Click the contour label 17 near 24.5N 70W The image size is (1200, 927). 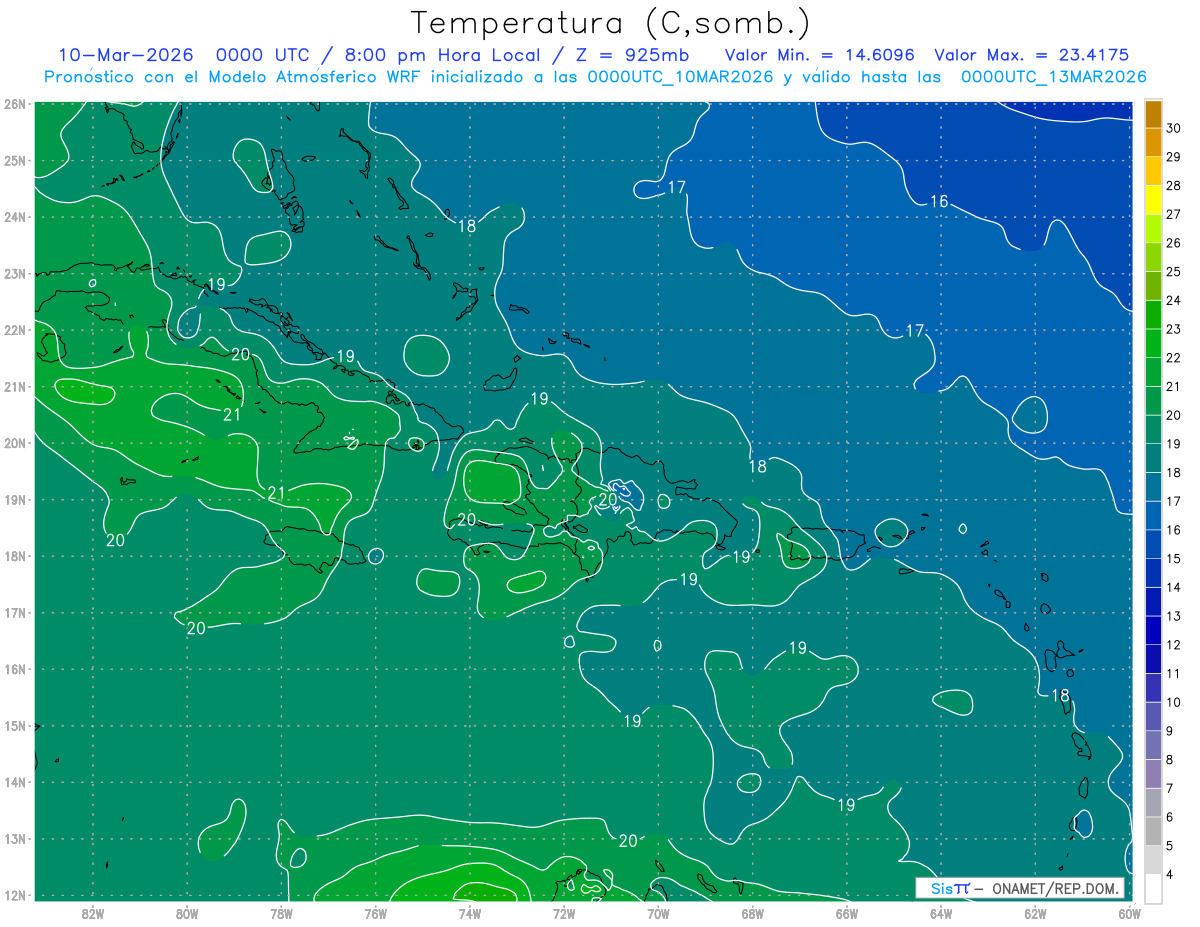[x=677, y=187]
